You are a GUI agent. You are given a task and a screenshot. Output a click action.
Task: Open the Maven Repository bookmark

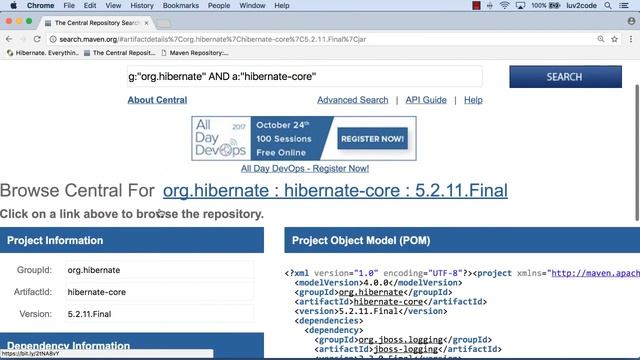pos(195,53)
